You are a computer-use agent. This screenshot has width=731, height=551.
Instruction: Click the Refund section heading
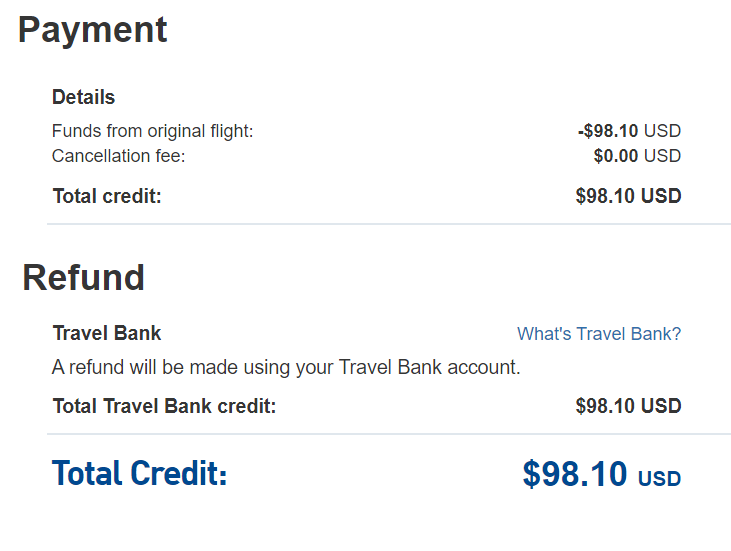pos(84,277)
